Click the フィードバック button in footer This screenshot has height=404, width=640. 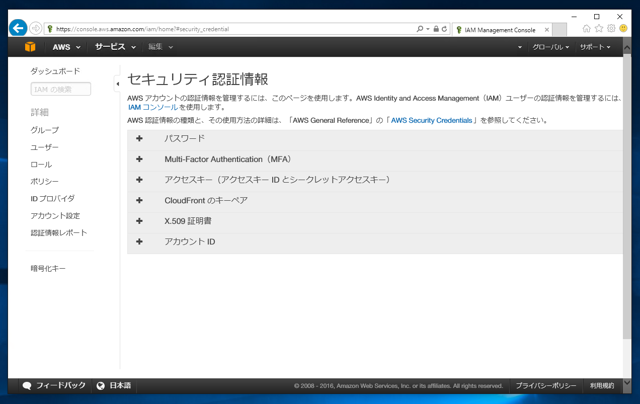[60, 386]
